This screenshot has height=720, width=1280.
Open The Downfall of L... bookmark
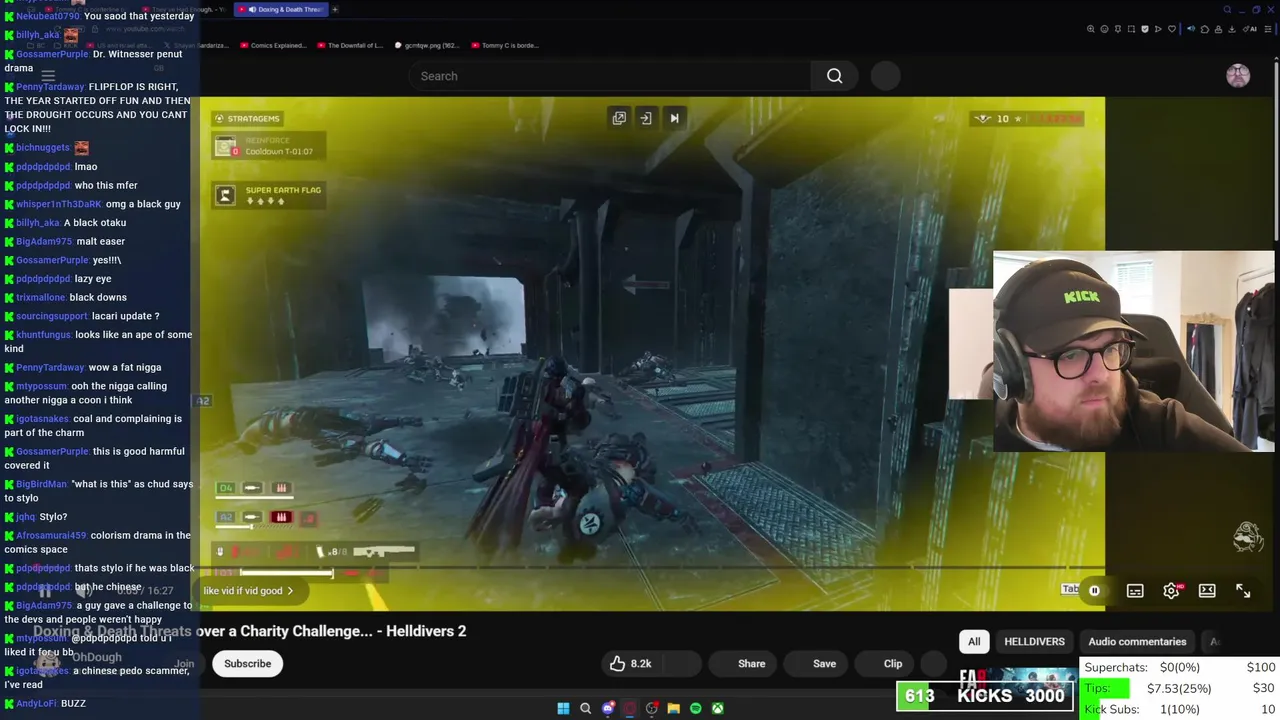click(x=349, y=45)
